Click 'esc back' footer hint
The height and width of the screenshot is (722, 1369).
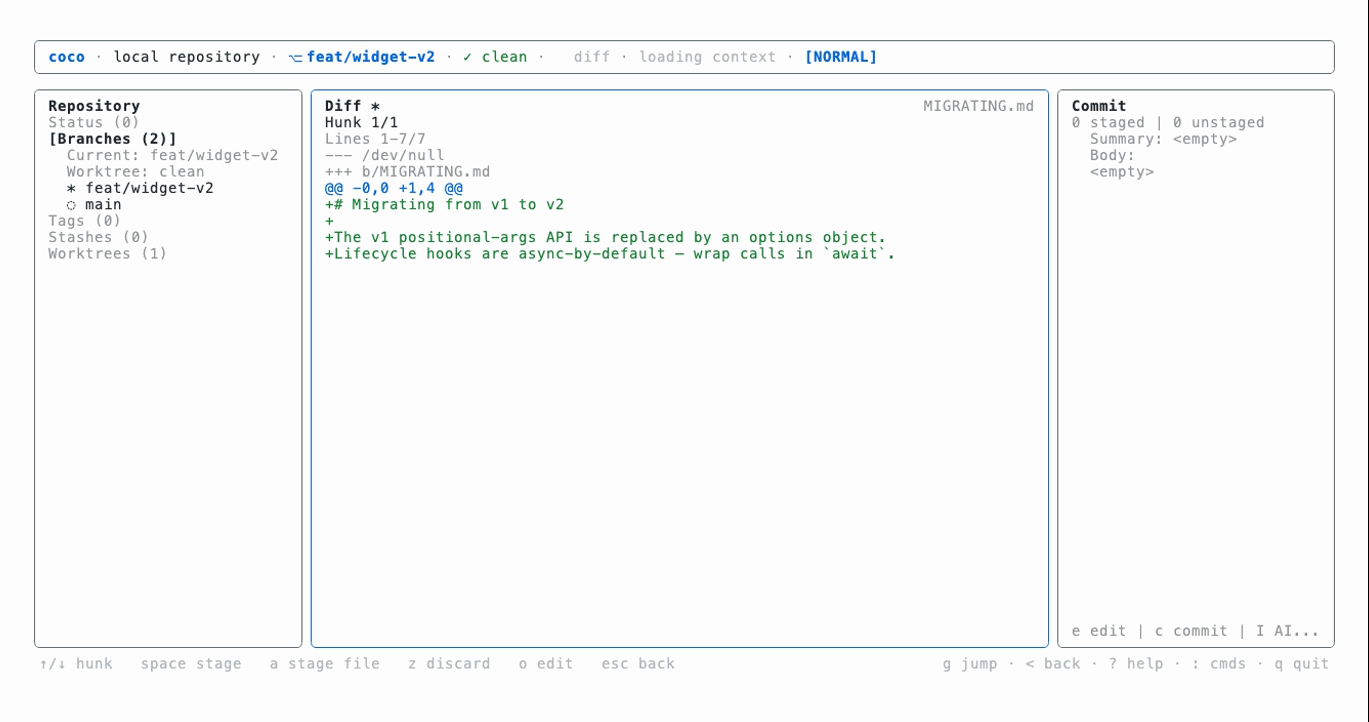pyautogui.click(x=638, y=664)
